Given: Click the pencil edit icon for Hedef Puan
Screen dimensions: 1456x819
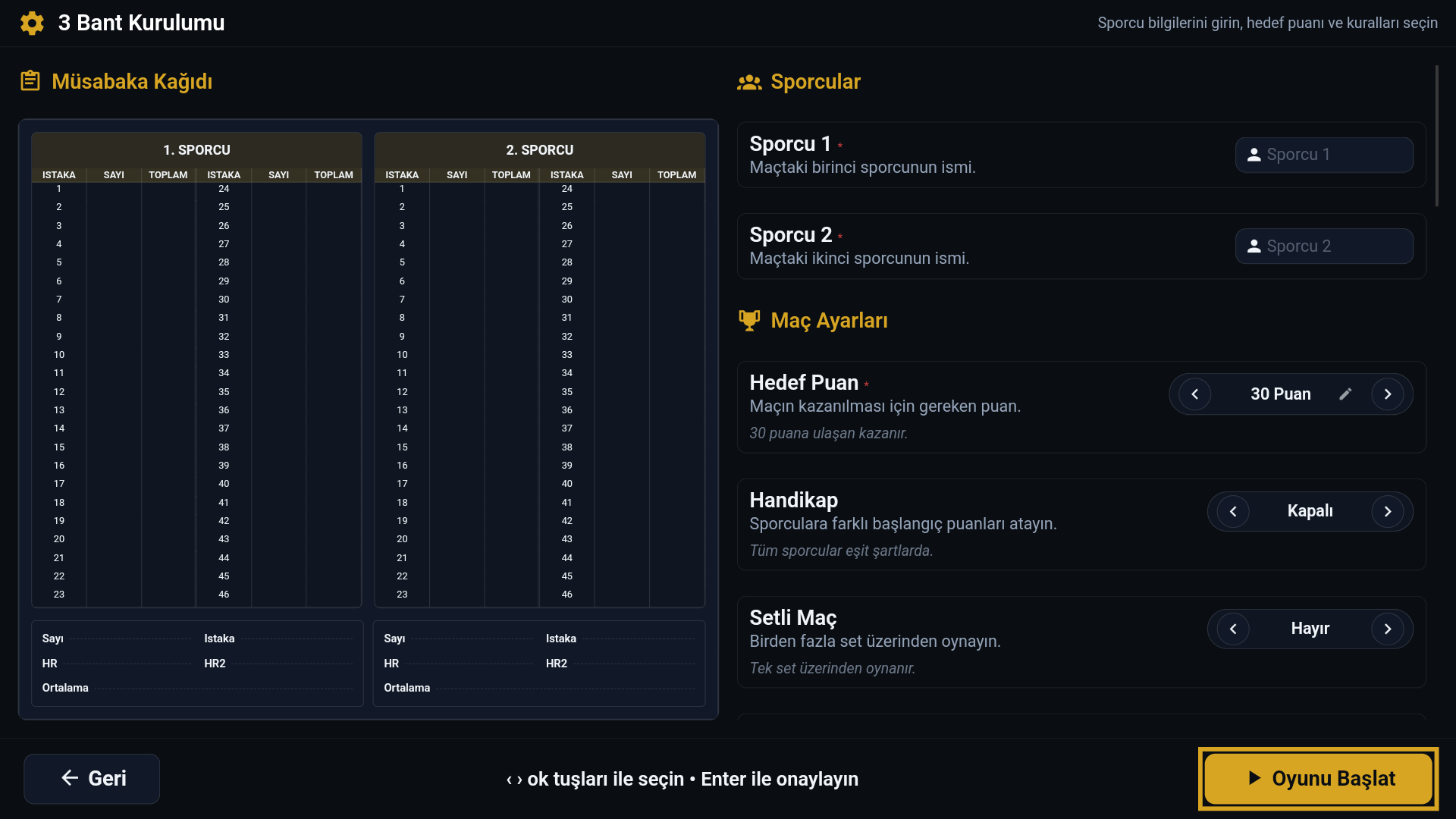Looking at the screenshot, I should point(1345,394).
